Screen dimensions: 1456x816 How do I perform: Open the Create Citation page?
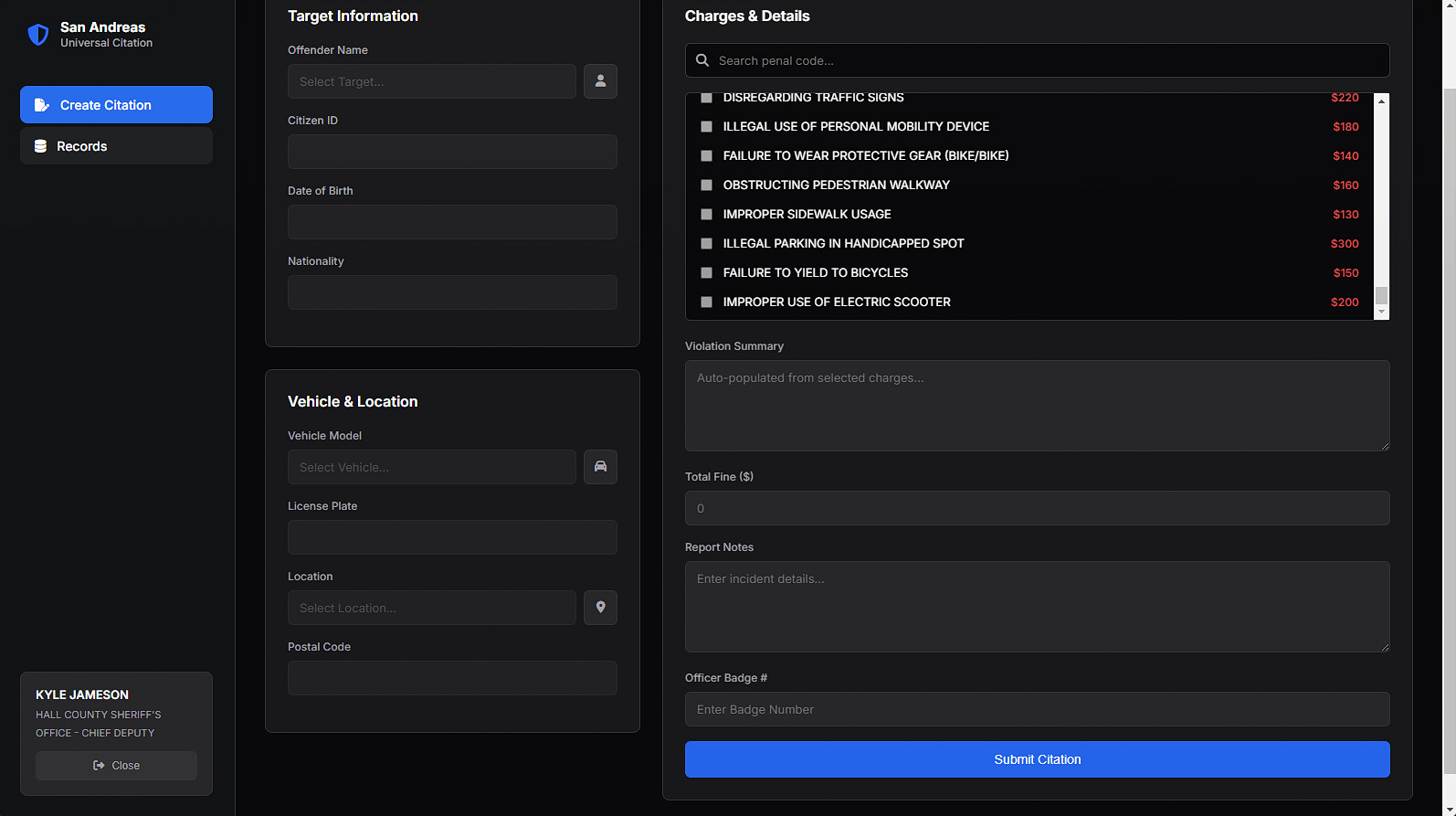click(116, 105)
